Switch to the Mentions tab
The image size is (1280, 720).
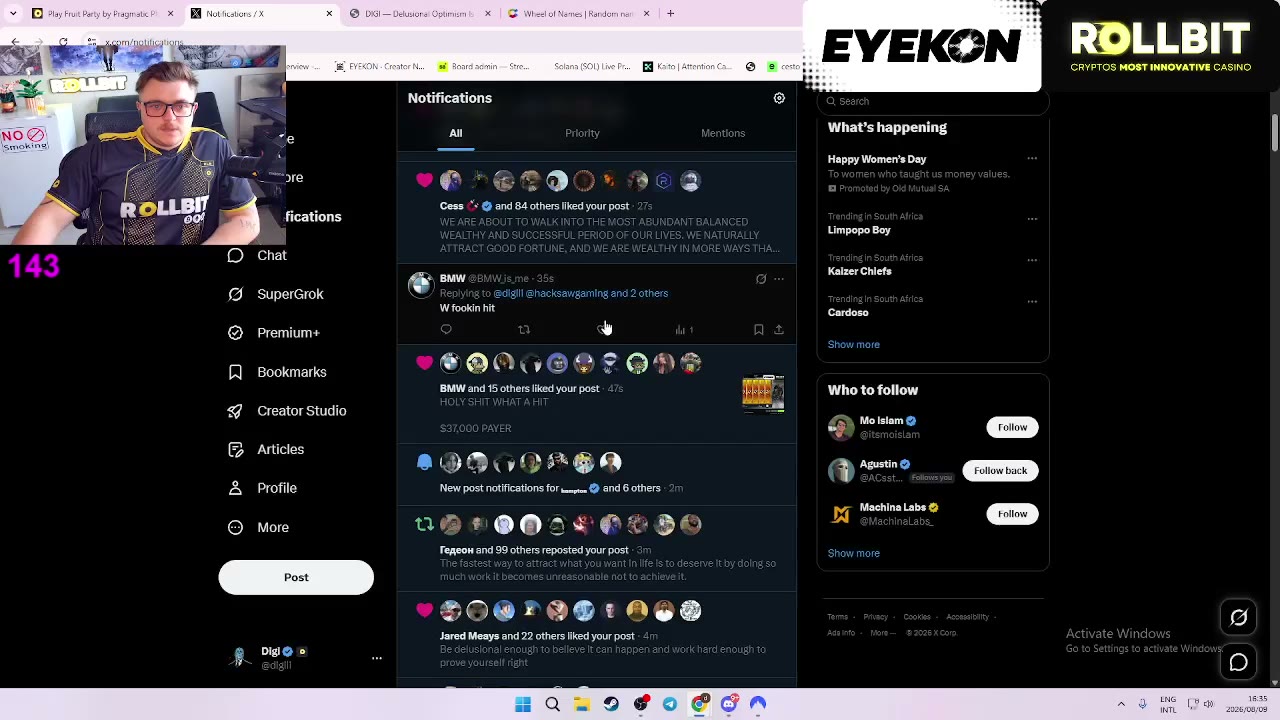click(723, 133)
